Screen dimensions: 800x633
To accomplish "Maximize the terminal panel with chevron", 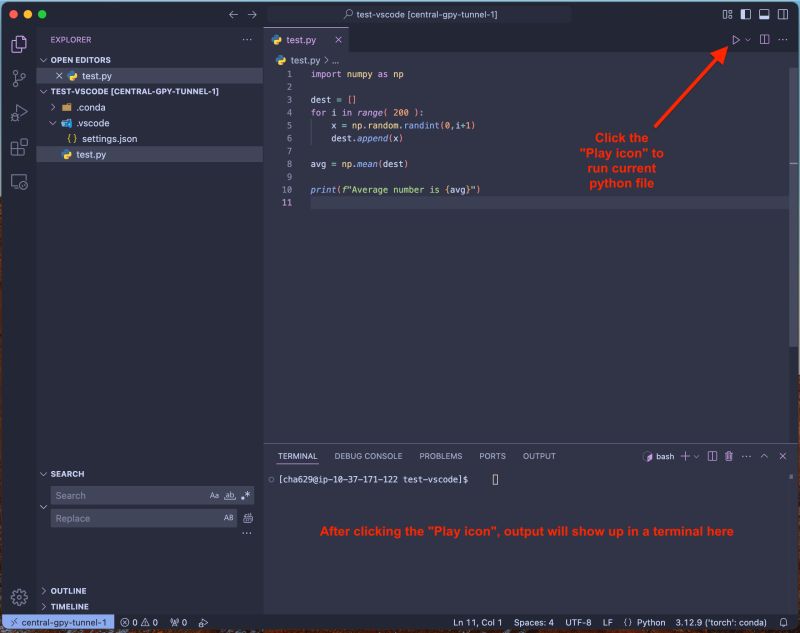I will coord(764,456).
